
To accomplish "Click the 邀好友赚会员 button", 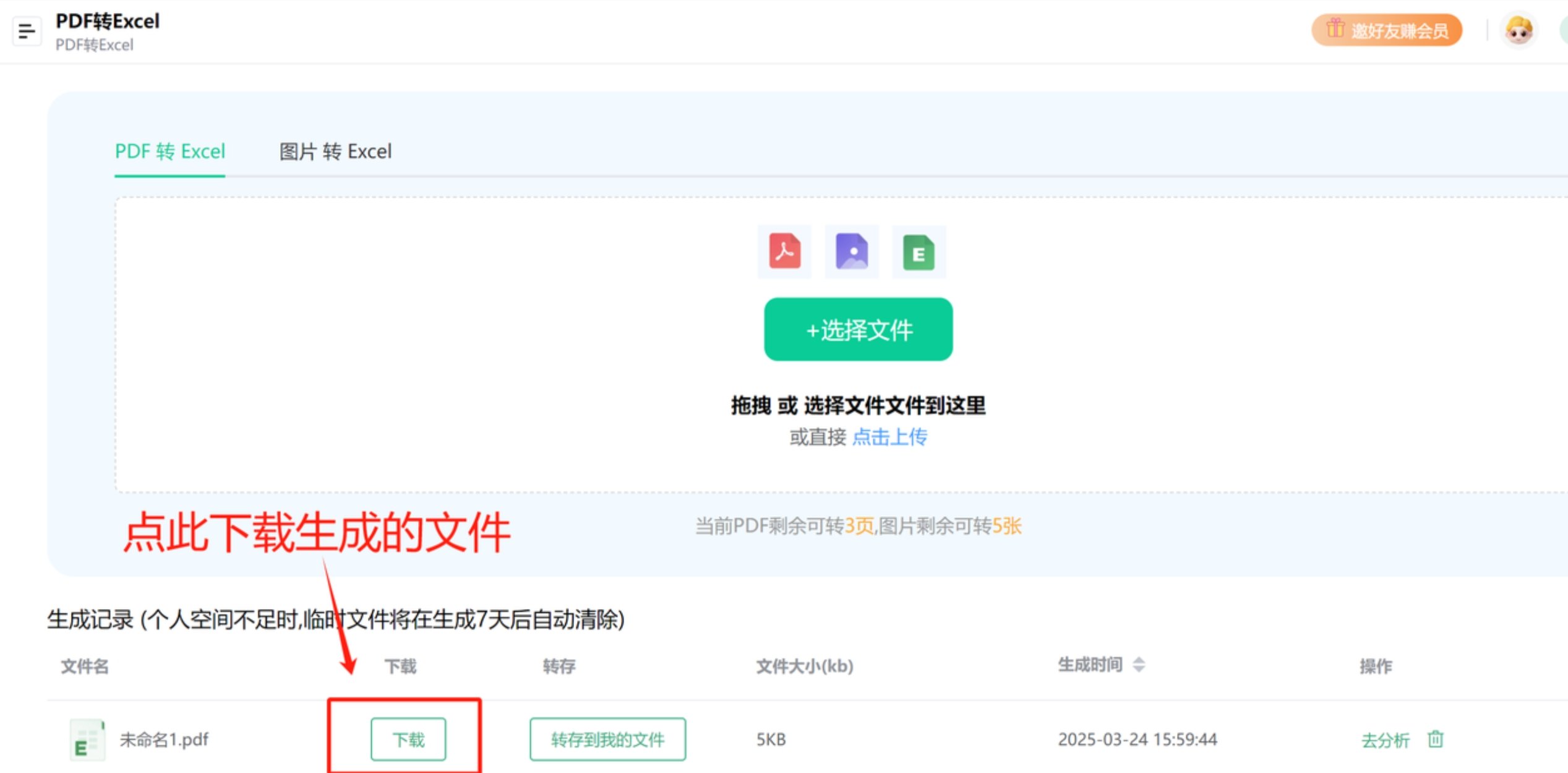I will (1387, 29).
